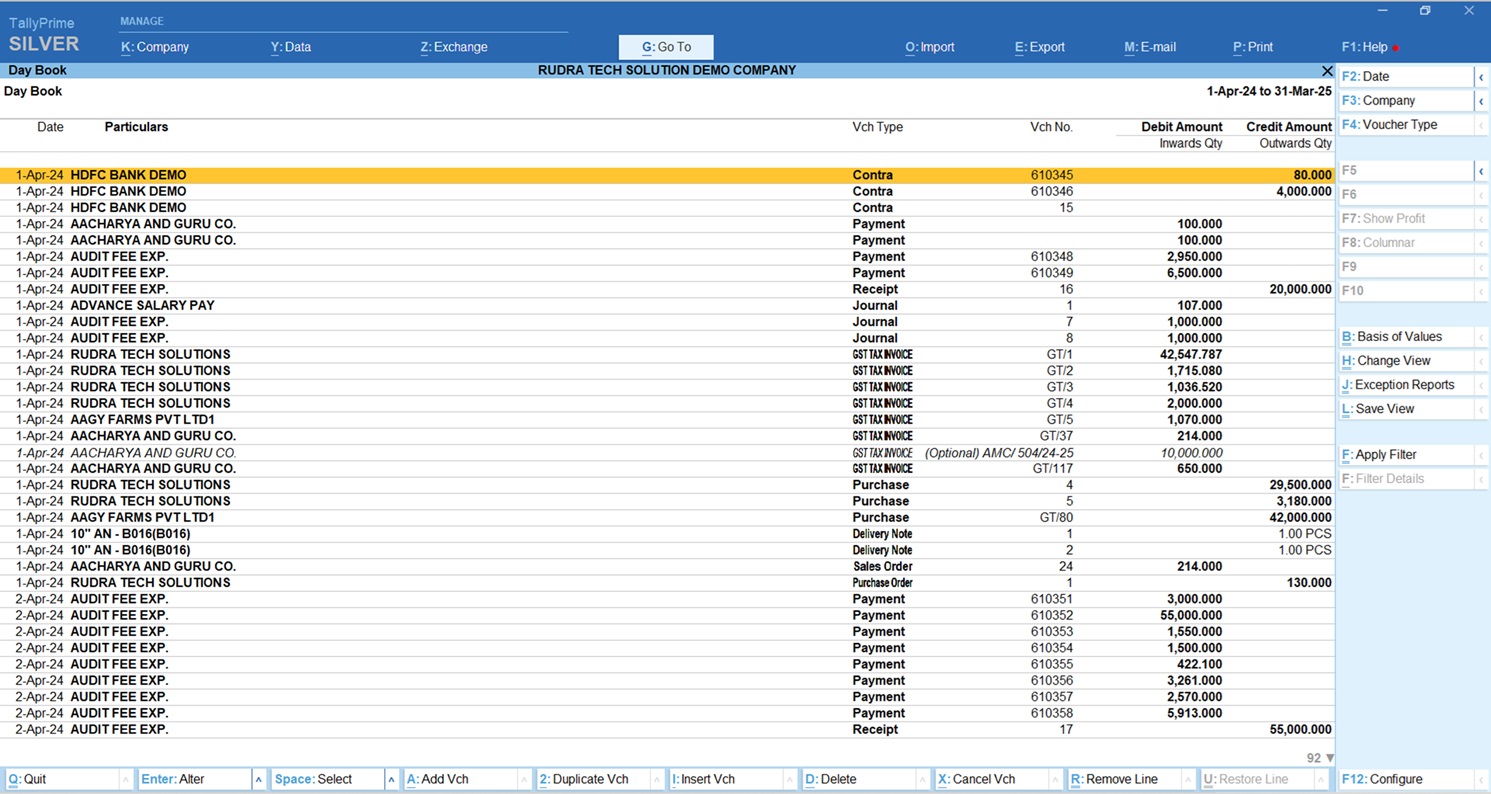Viewport: 1491px width, 794px height.
Task: Open the Go To search box
Action: coord(666,47)
